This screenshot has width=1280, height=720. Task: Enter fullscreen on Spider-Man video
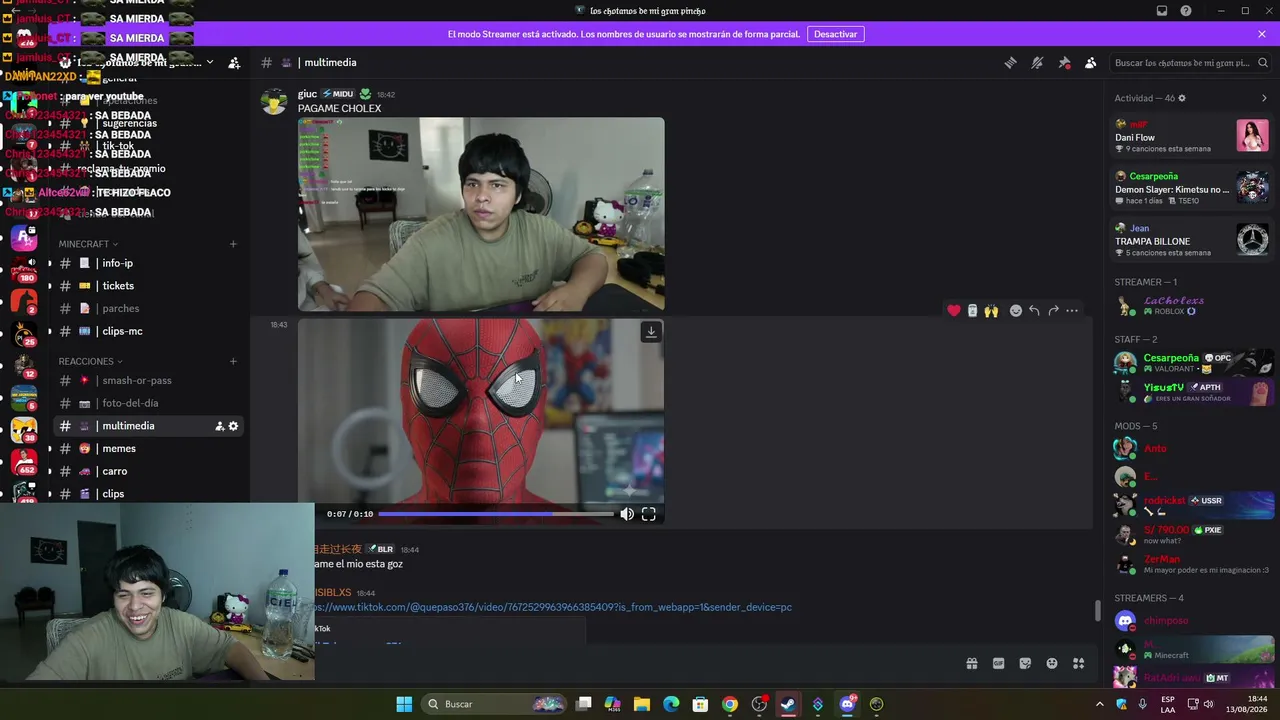click(649, 514)
